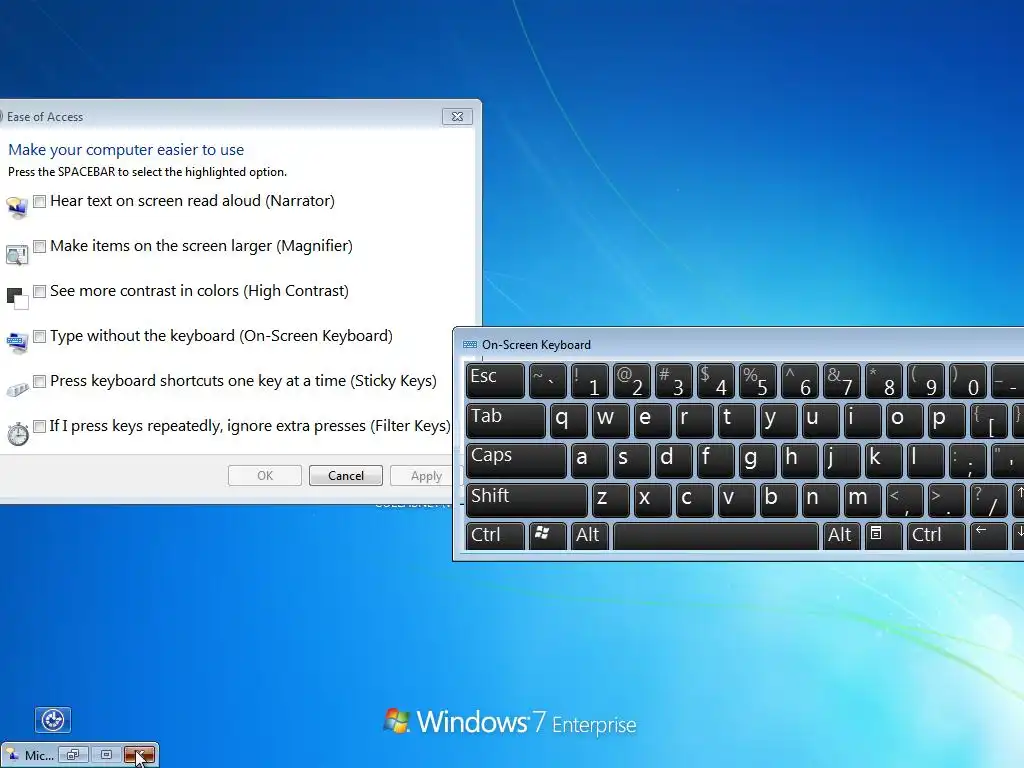Check Make items on the screen larger (Magnifier)

coord(40,246)
